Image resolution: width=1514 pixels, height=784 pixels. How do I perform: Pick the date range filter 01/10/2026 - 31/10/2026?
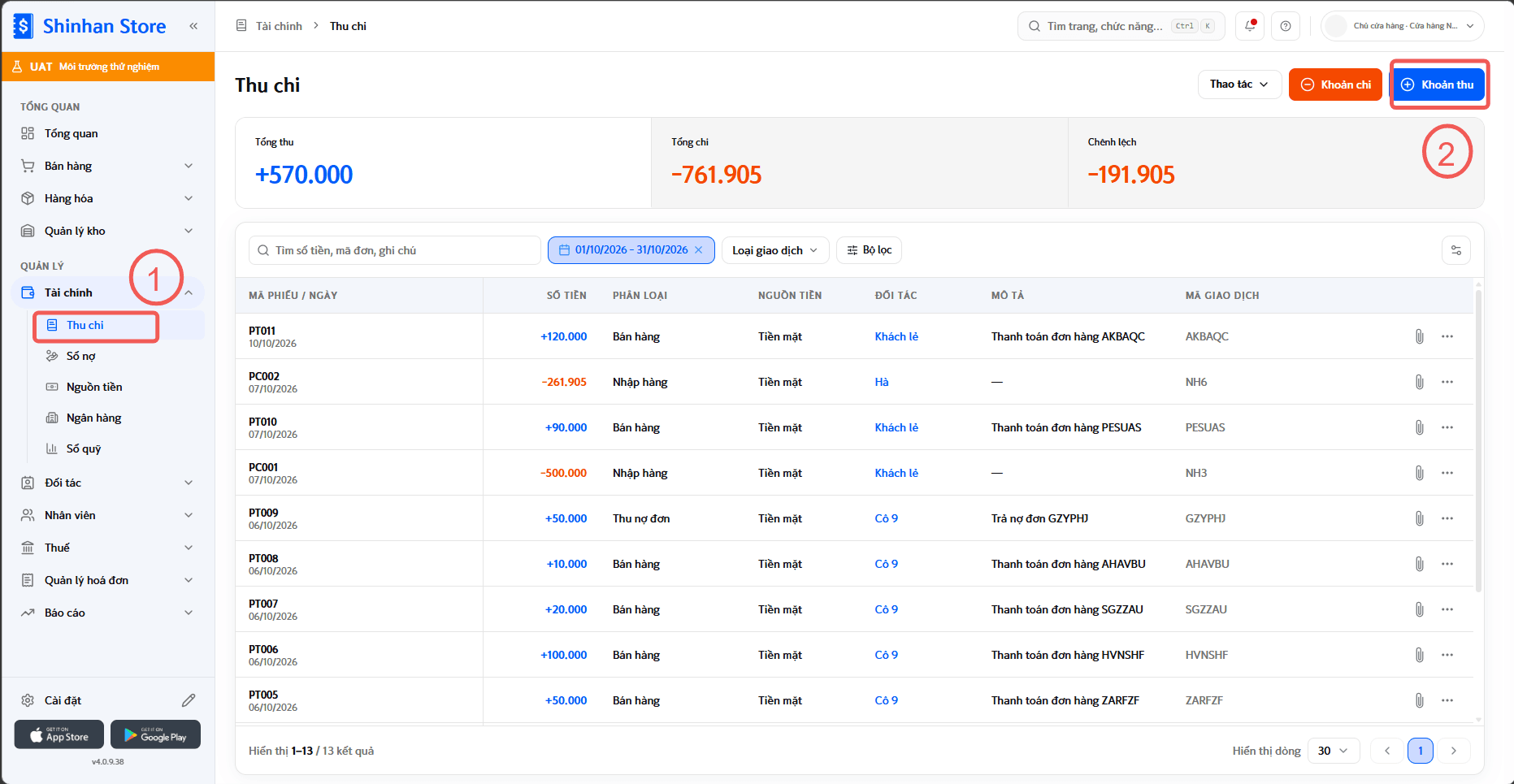pos(631,250)
